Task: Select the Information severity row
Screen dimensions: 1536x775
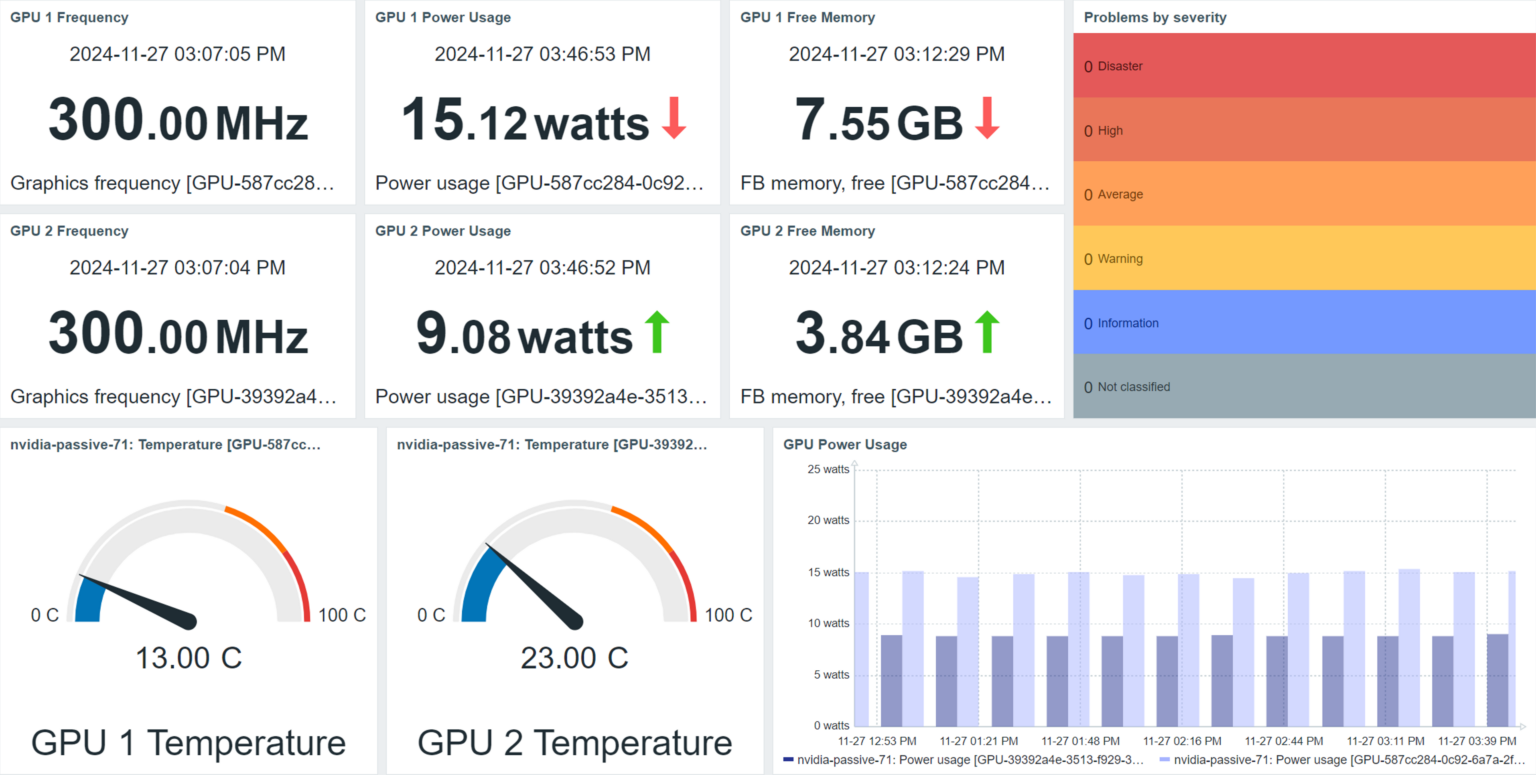Action: [1300, 323]
